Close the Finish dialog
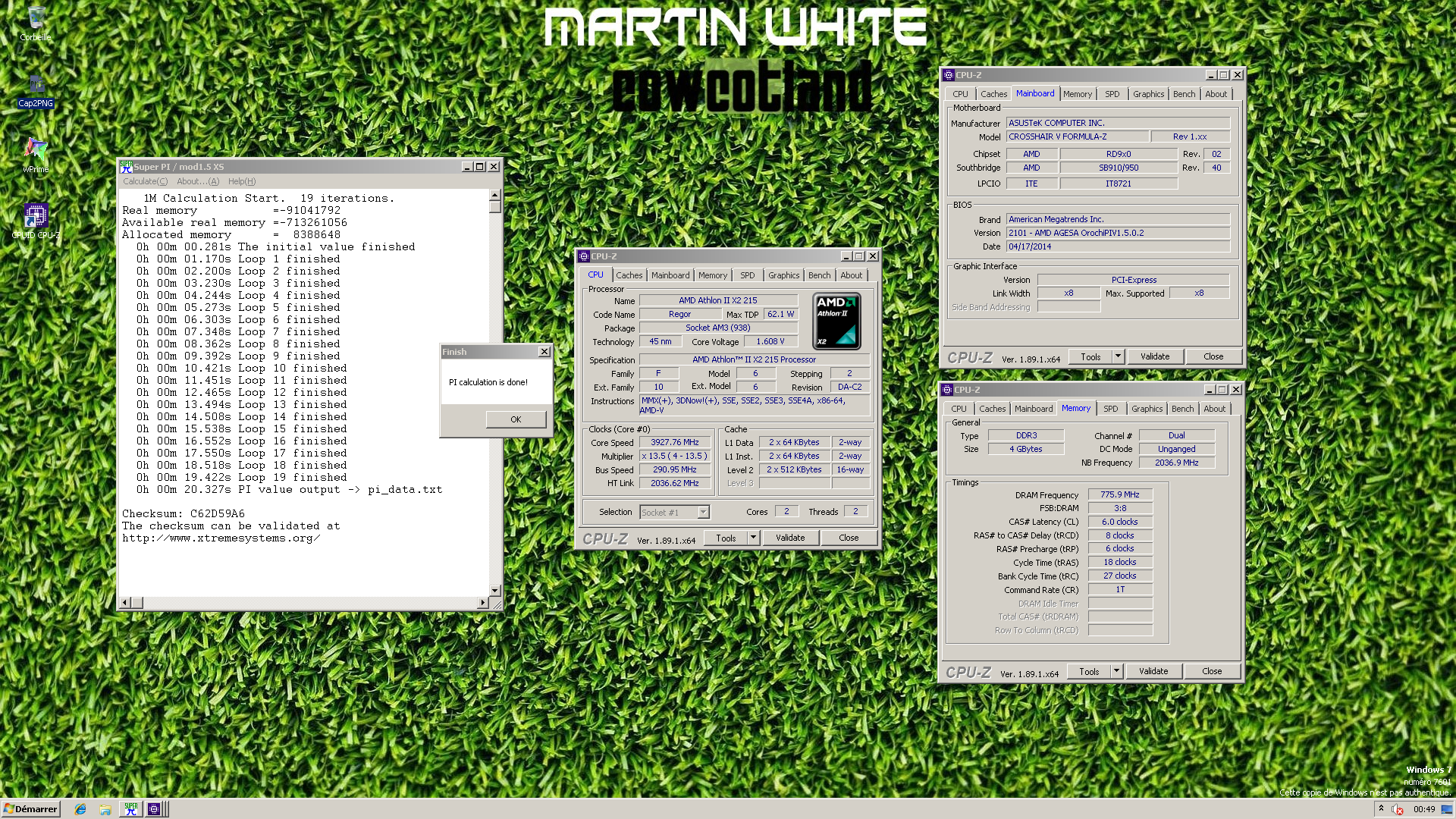The image size is (1456, 819). [x=544, y=352]
